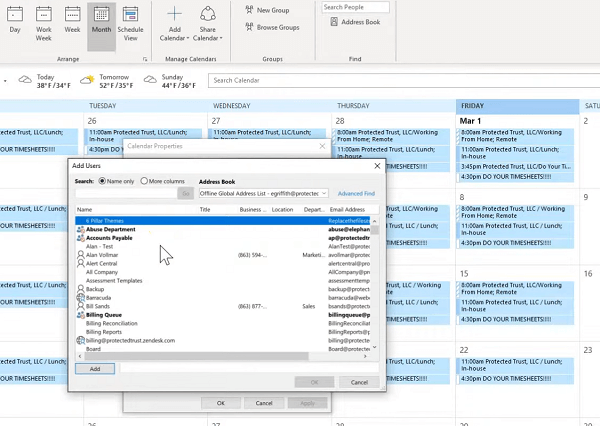Click the down arrow of list scrollbar
This screenshot has width=600, height=426.
[x=375, y=347]
